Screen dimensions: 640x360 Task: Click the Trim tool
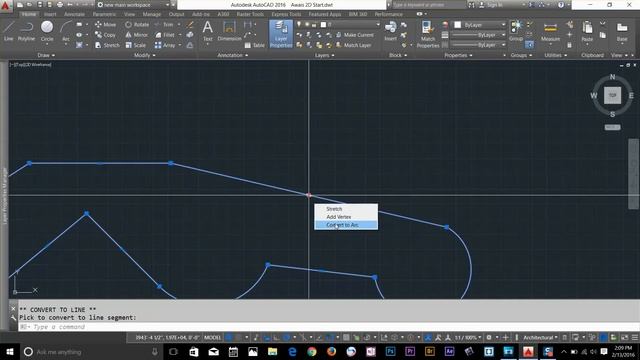(164, 24)
